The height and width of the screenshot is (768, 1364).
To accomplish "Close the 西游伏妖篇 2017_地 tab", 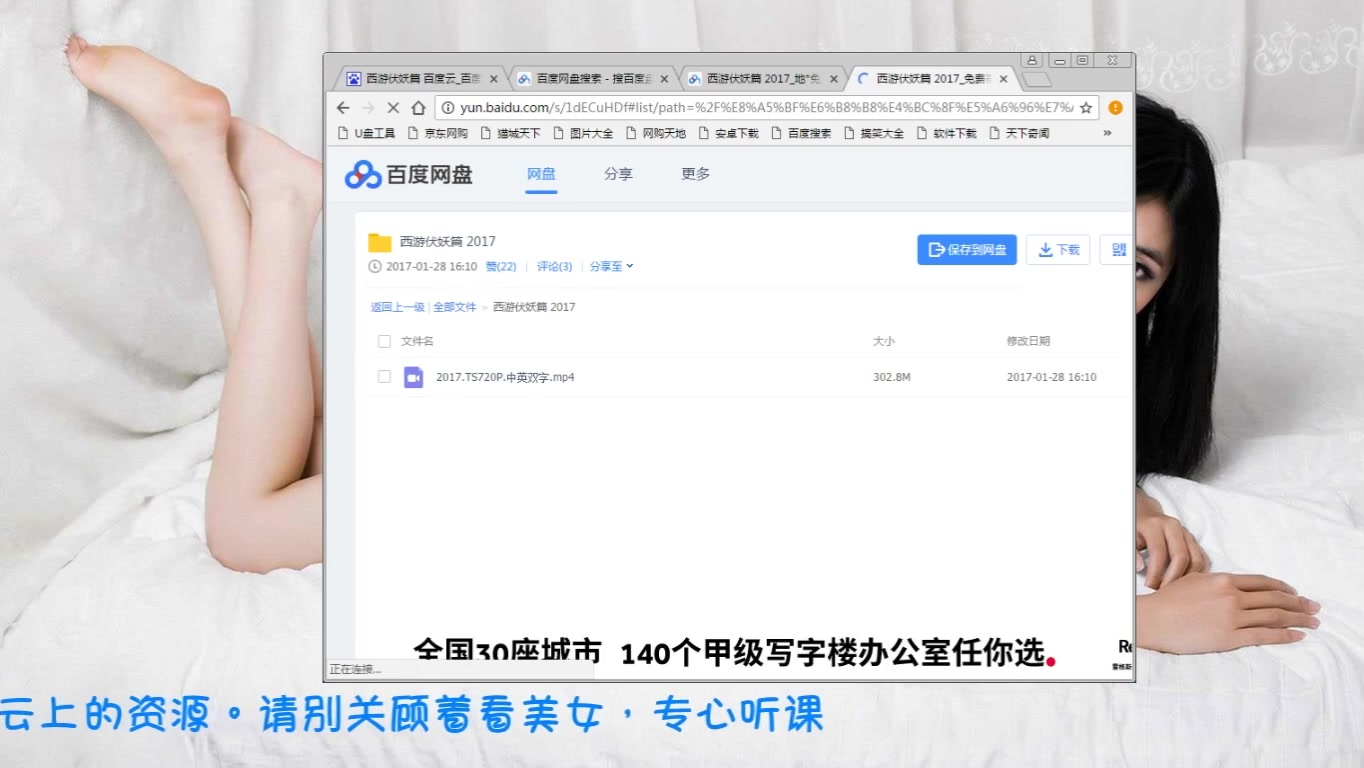I will pos(834,79).
